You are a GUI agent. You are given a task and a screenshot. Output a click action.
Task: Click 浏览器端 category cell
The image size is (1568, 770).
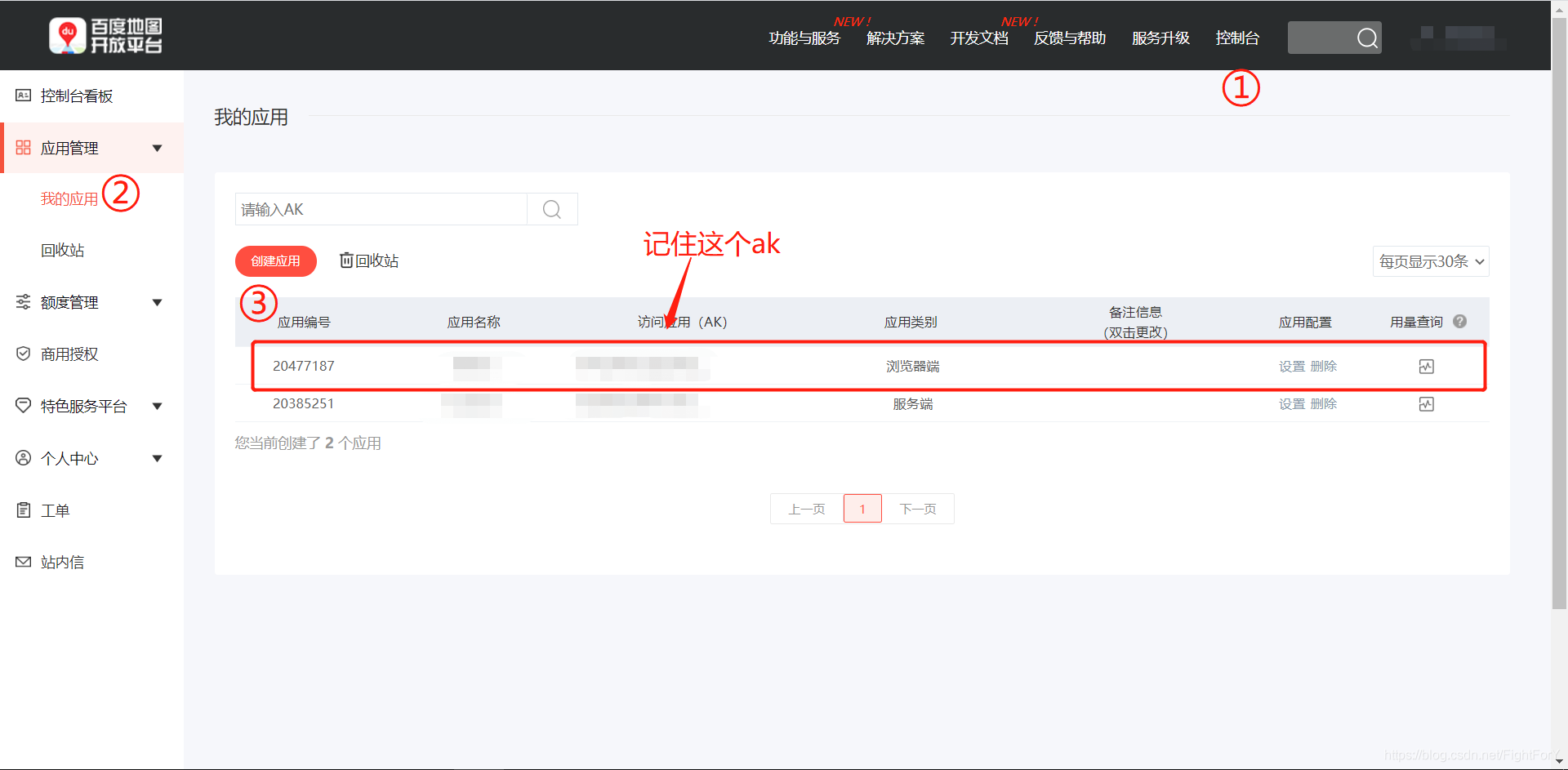pos(913,367)
